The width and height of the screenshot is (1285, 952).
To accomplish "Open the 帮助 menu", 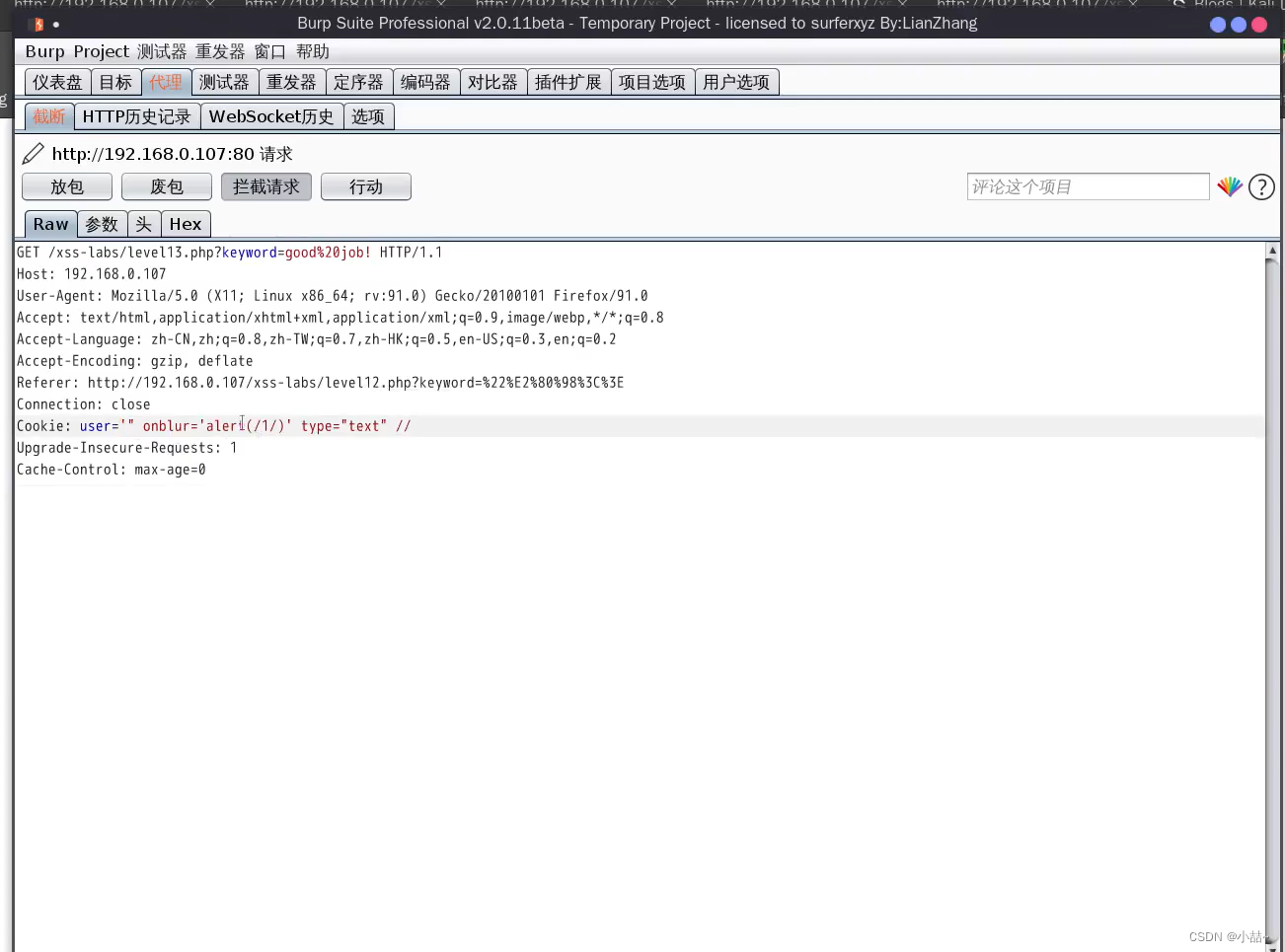I will click(313, 51).
